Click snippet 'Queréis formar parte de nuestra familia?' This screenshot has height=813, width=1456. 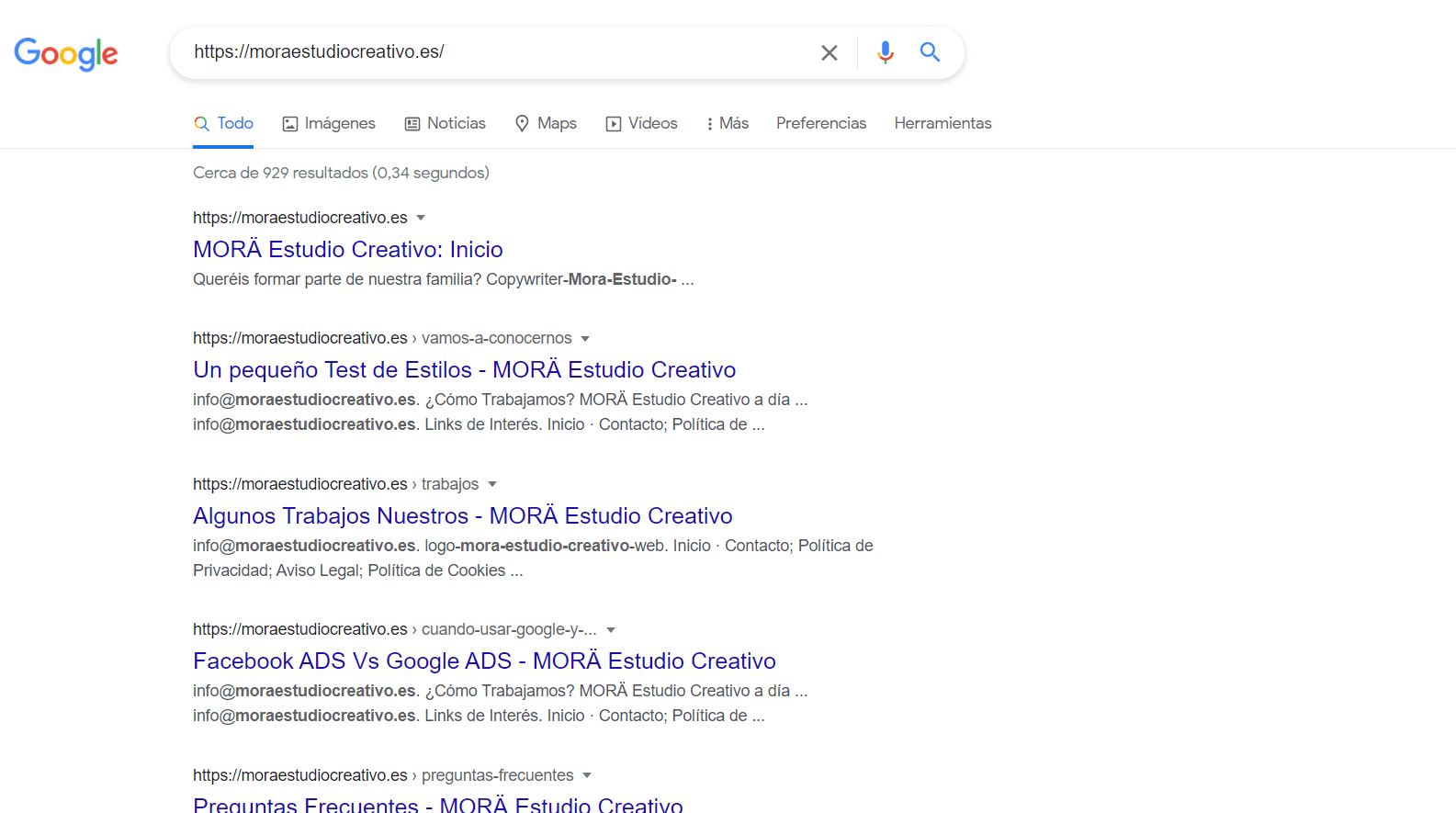click(337, 279)
